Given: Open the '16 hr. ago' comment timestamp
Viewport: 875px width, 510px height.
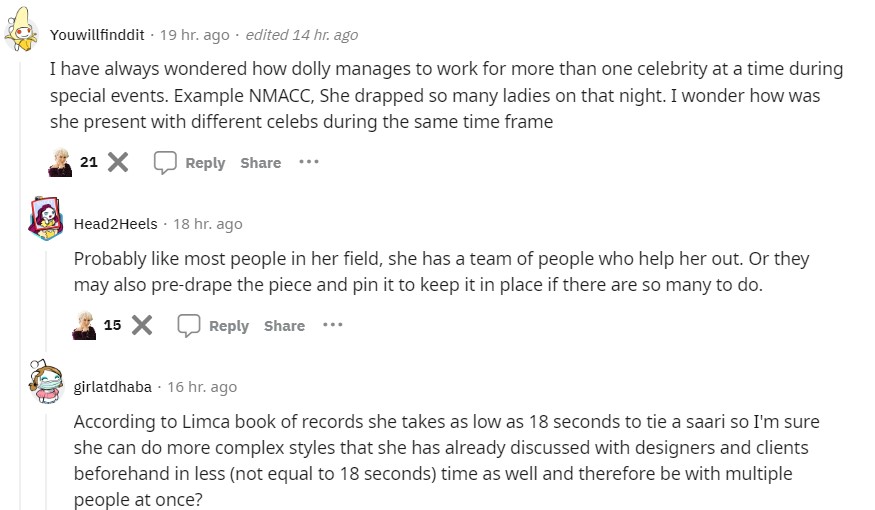Looking at the screenshot, I should (203, 387).
